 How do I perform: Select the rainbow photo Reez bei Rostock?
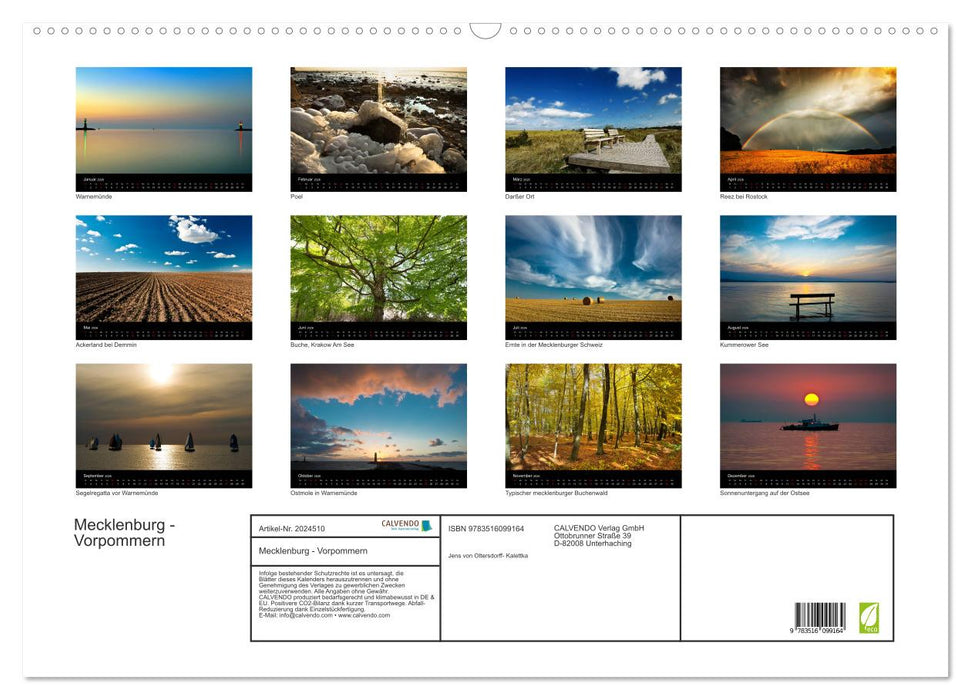pos(807,122)
